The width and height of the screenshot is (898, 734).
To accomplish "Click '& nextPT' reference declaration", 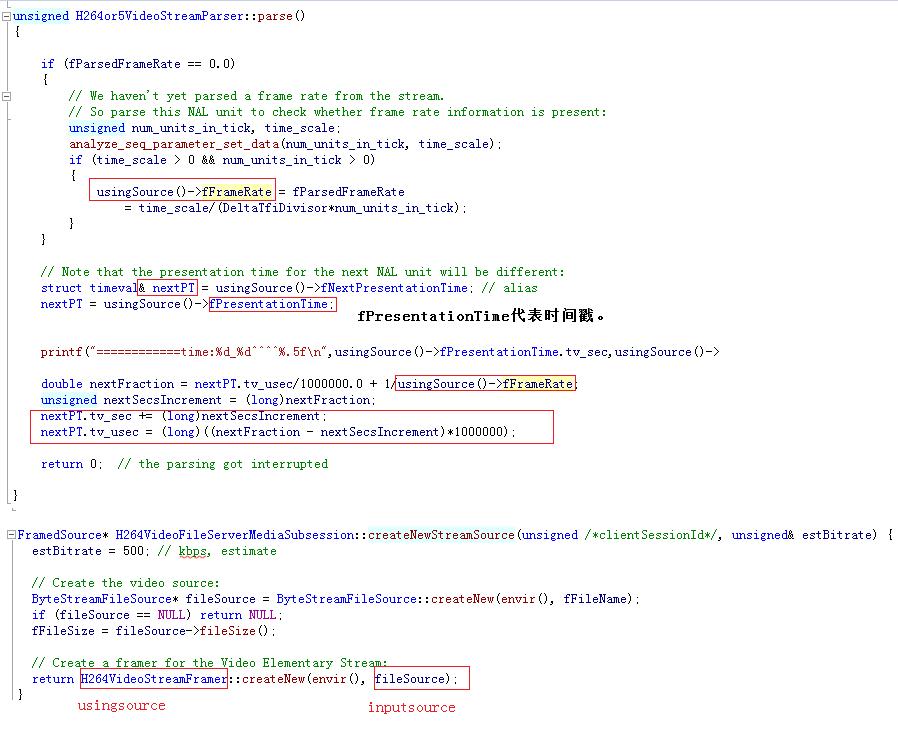I will [167, 288].
